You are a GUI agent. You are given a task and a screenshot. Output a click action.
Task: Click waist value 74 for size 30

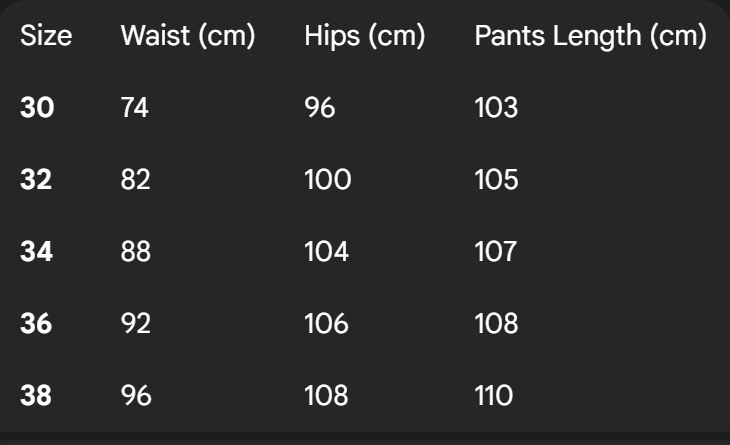pos(135,107)
